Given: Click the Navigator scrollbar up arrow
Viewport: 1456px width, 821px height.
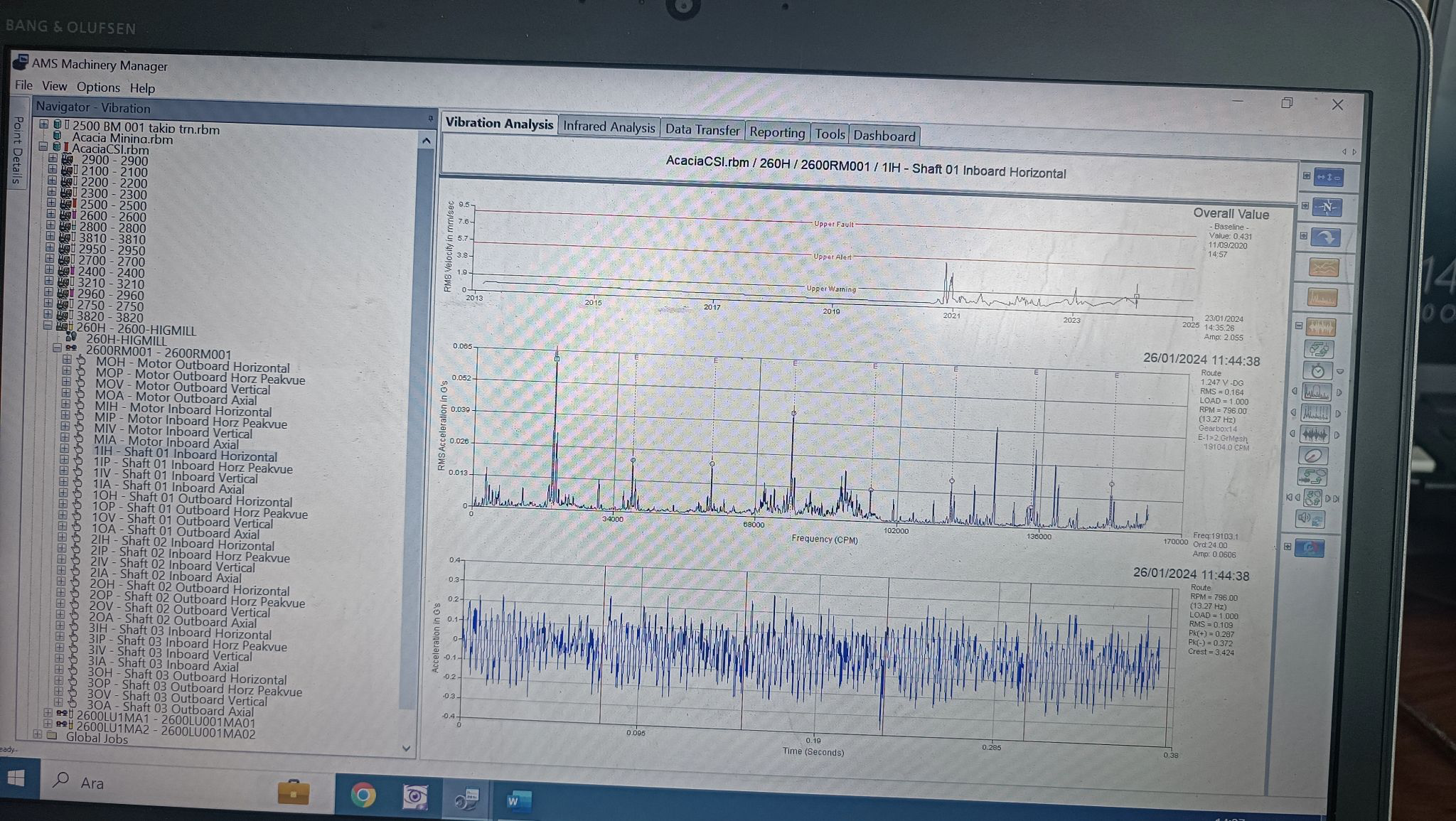Looking at the screenshot, I should [426, 141].
